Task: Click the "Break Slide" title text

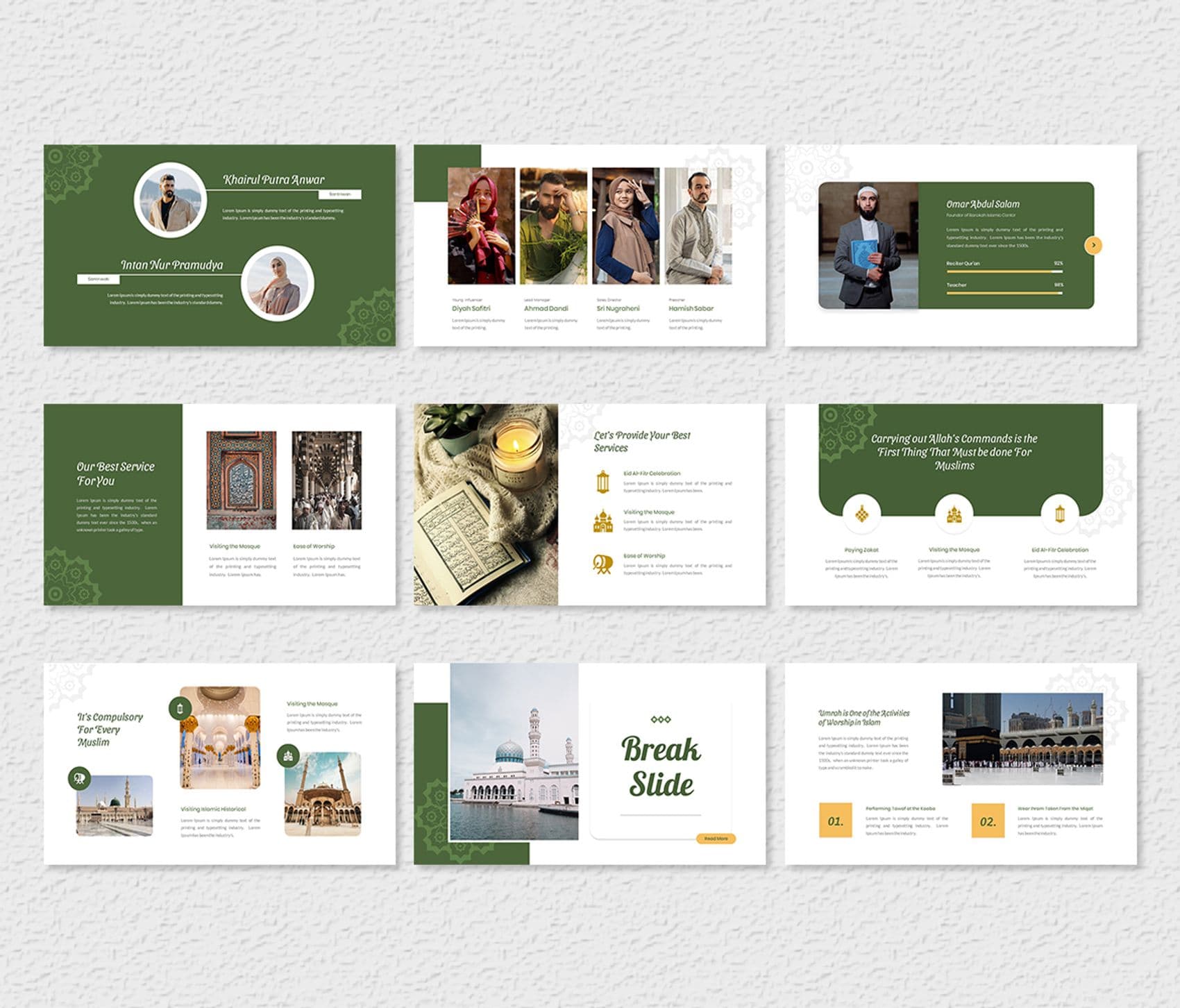Action: (x=661, y=766)
